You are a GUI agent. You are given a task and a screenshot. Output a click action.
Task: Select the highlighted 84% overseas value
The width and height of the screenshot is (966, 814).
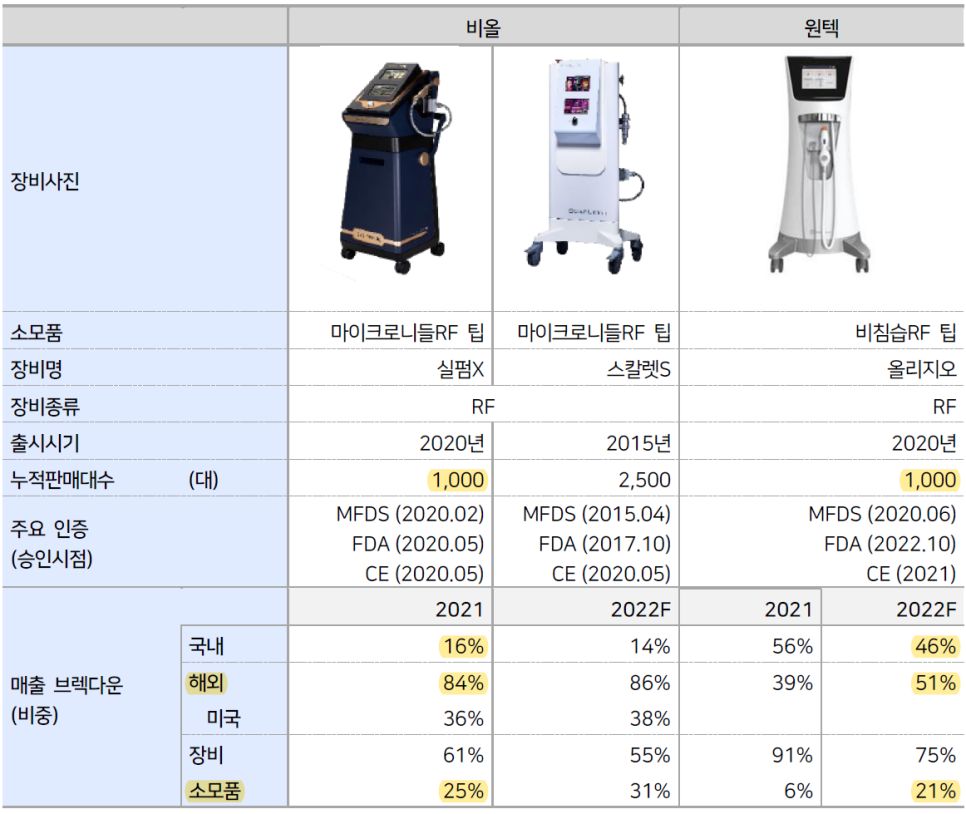463,683
